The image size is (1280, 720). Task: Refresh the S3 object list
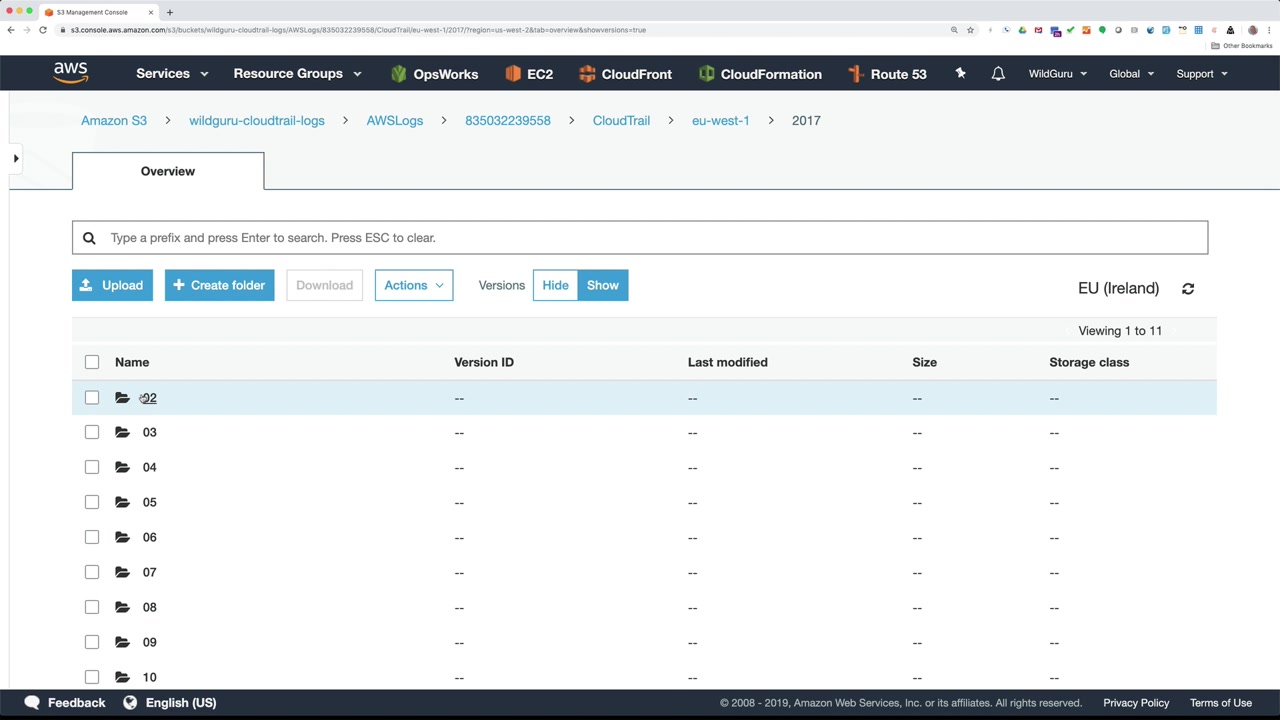1188,288
